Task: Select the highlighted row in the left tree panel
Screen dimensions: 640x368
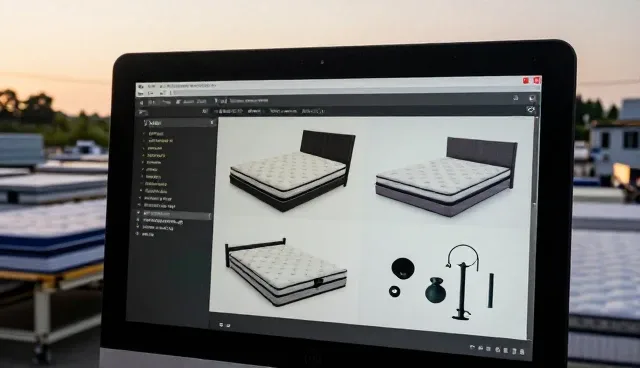Action: pyautogui.click(x=174, y=214)
